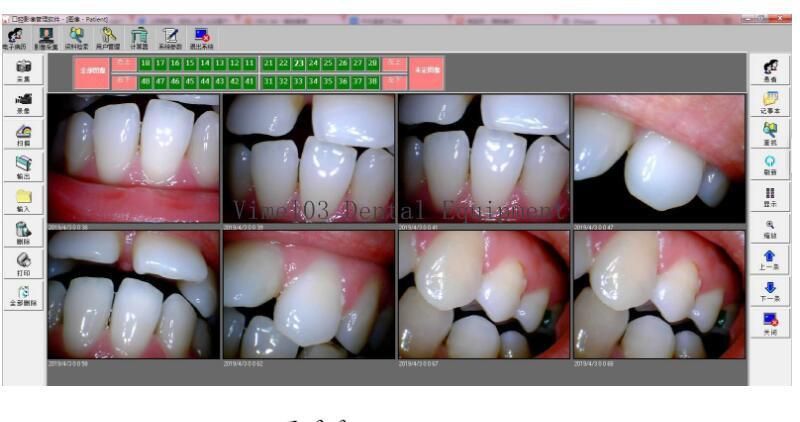Toggle tooth number 41 in chart
This screenshot has width=800, height=422.
pyautogui.click(x=249, y=82)
